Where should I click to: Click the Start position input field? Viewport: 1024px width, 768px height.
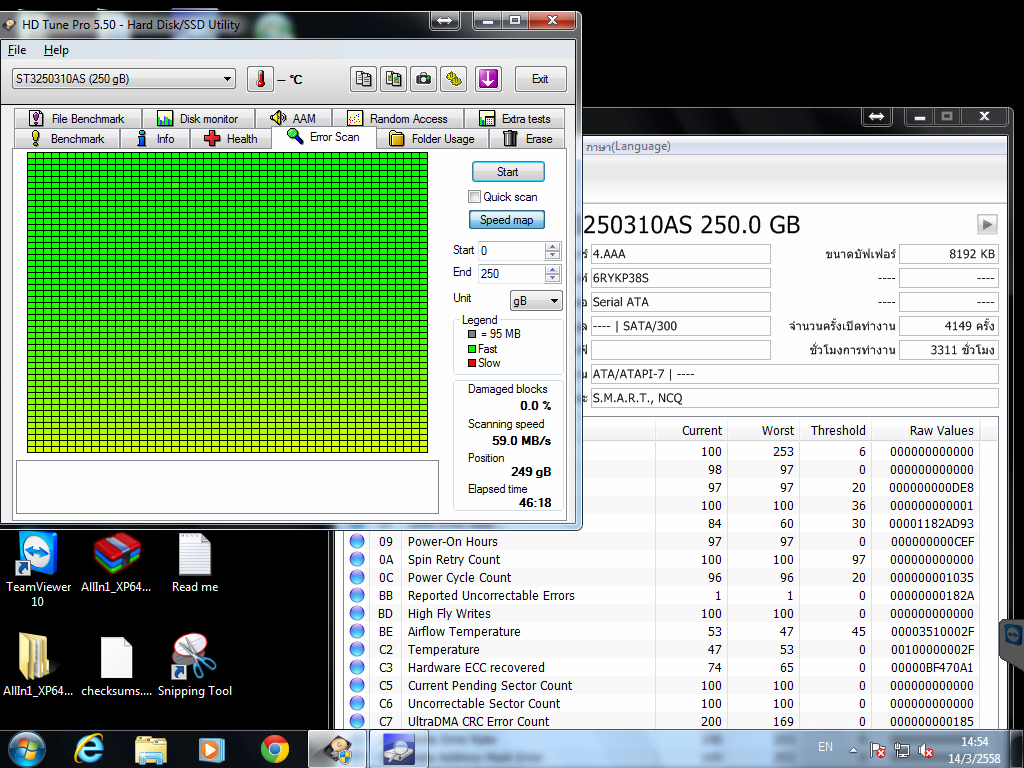tap(511, 250)
